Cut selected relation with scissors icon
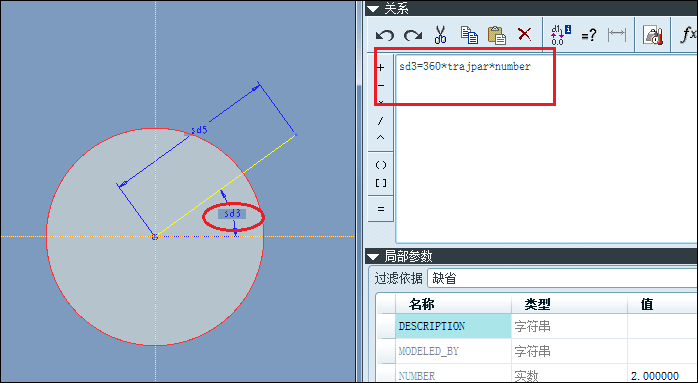 coord(440,34)
